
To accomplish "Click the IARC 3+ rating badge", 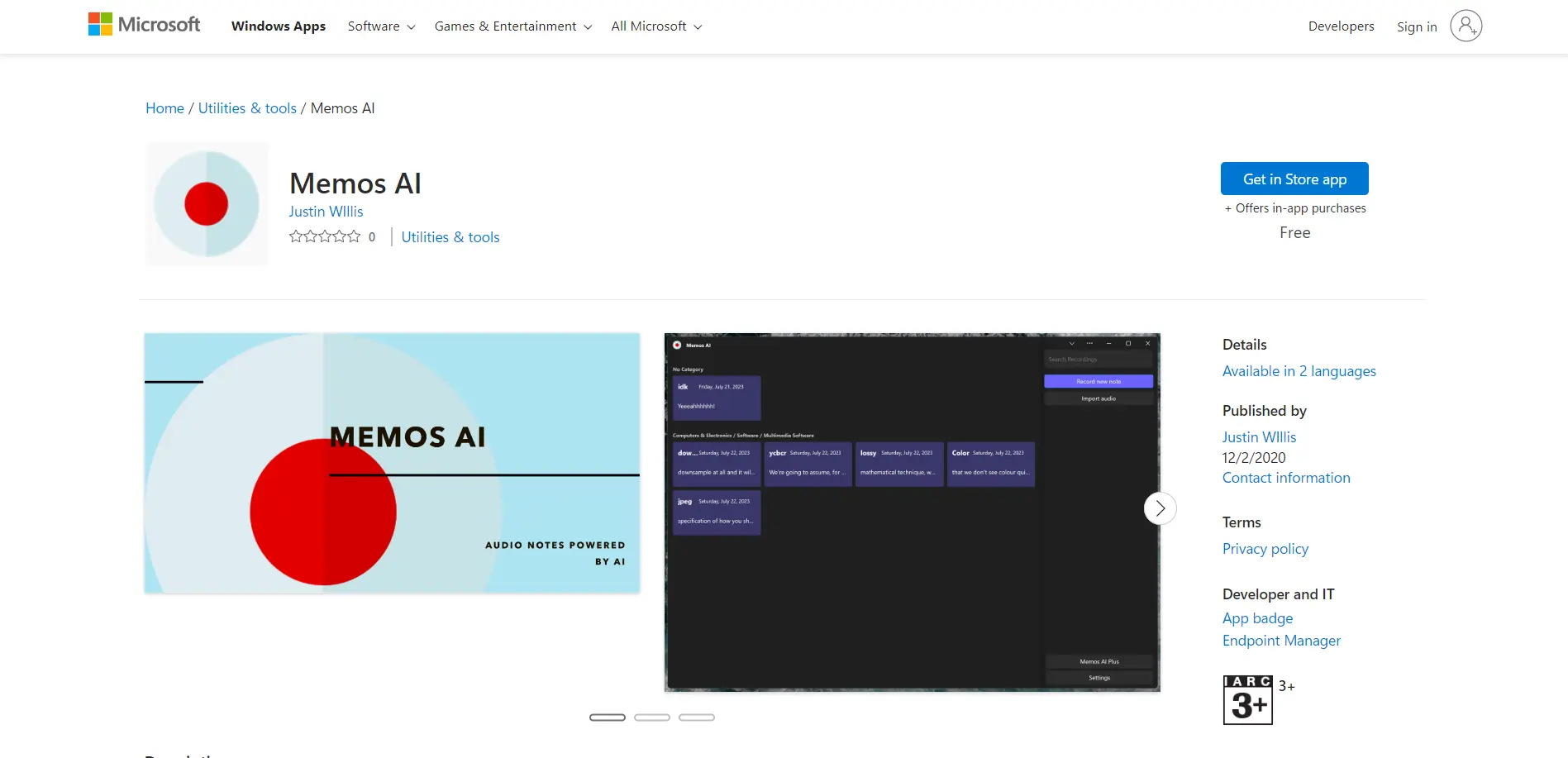I will (1247, 700).
